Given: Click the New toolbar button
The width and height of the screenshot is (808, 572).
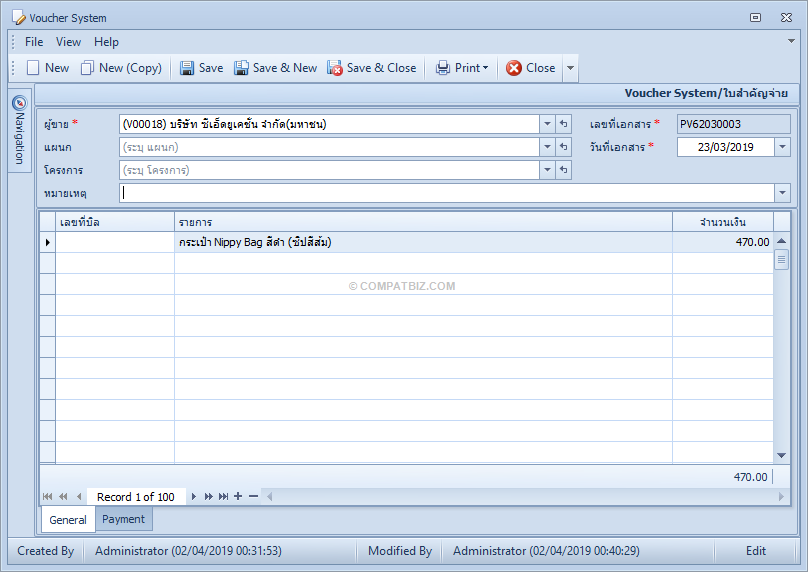Looking at the screenshot, I should [48, 68].
